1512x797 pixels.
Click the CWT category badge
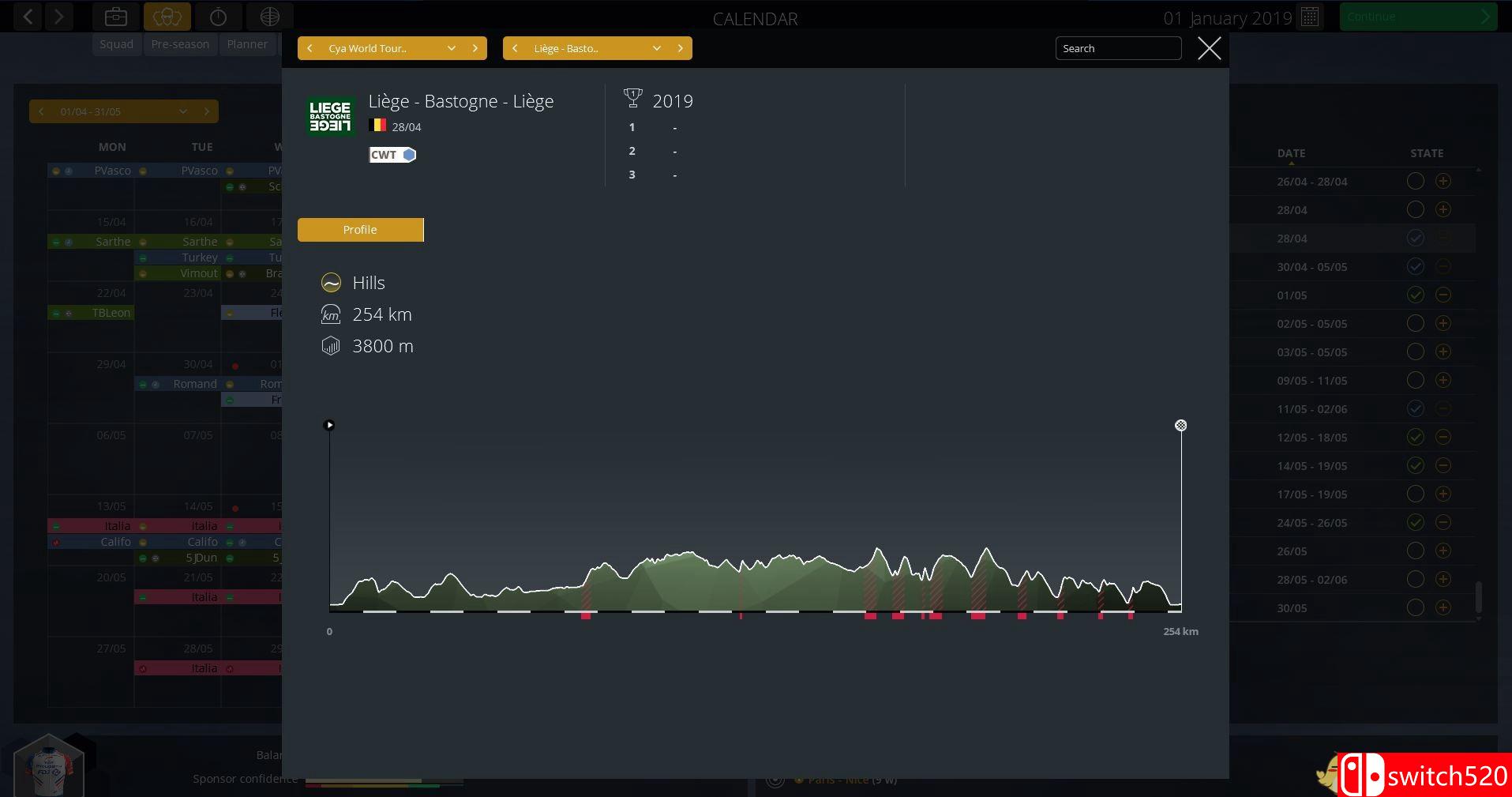392,155
